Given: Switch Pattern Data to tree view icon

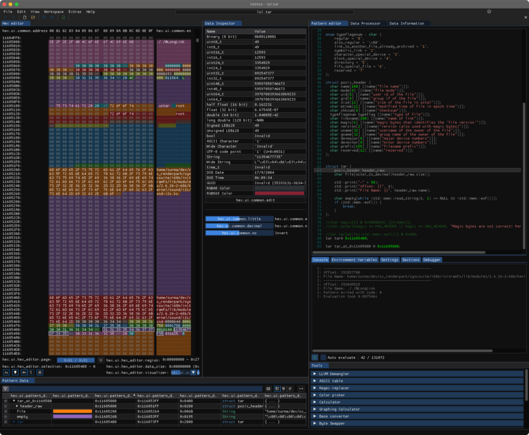Looking at the screenshot, I should pyautogui.click(x=277, y=389).
